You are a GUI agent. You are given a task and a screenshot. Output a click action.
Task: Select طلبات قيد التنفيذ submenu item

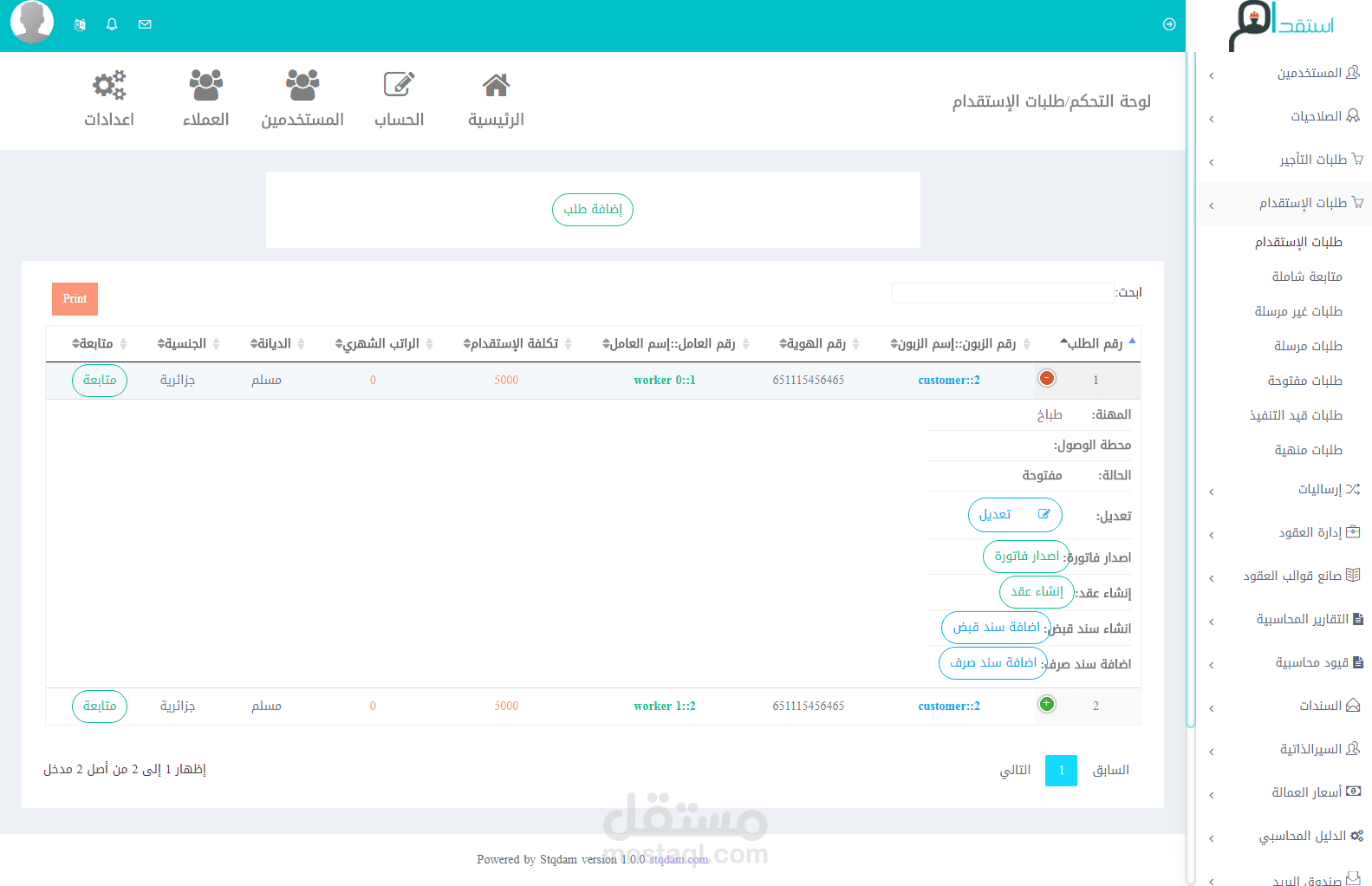[x=1296, y=416]
